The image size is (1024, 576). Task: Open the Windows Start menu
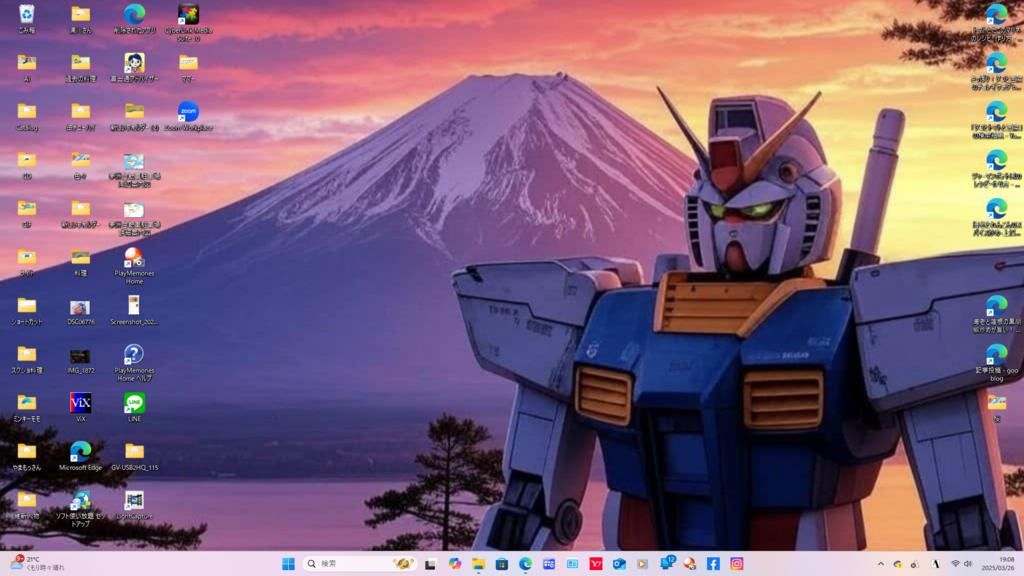click(288, 564)
